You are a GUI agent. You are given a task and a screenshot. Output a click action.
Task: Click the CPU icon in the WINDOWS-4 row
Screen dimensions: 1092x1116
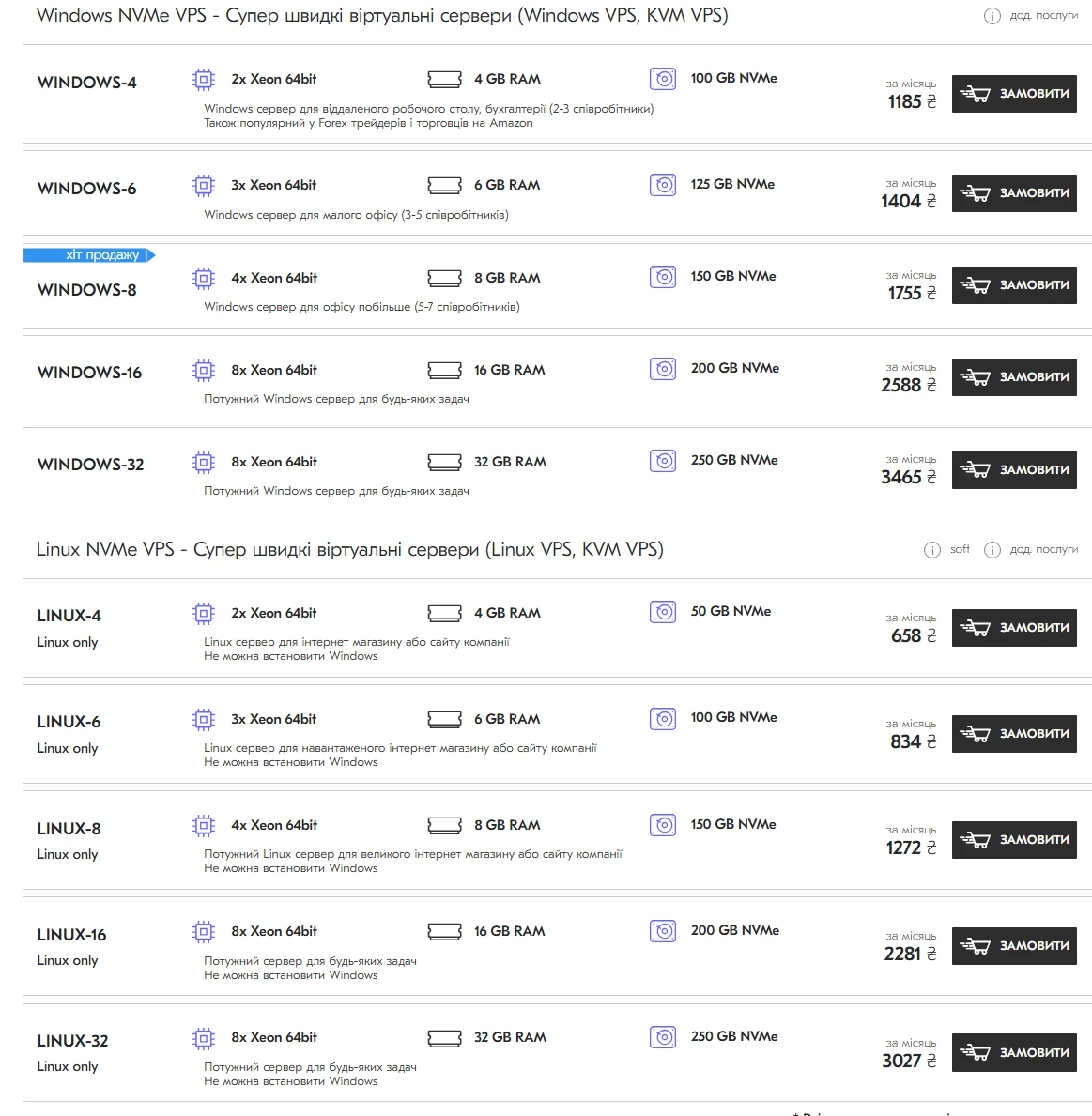(x=204, y=80)
